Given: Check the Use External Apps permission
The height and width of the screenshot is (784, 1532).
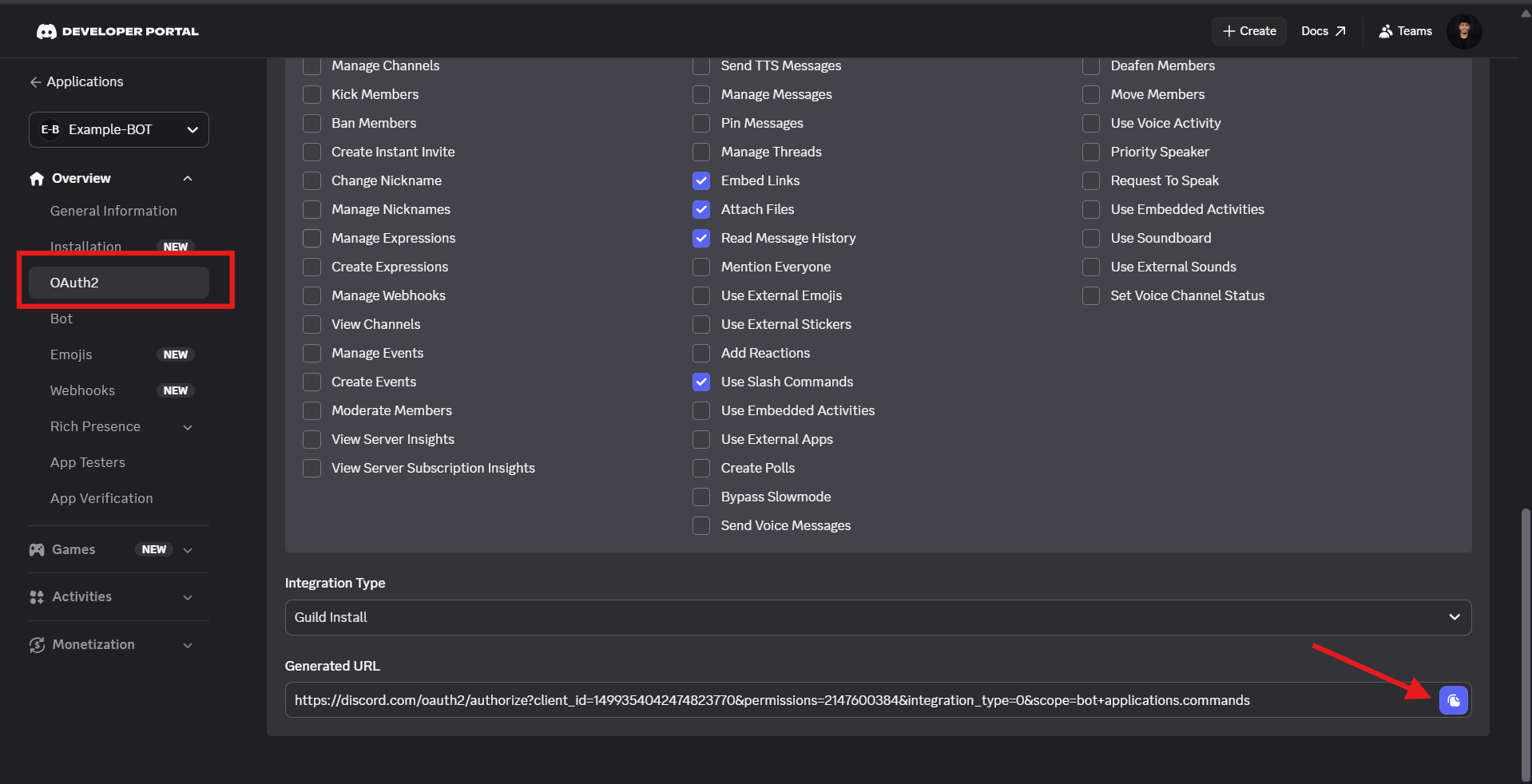Looking at the screenshot, I should (701, 439).
